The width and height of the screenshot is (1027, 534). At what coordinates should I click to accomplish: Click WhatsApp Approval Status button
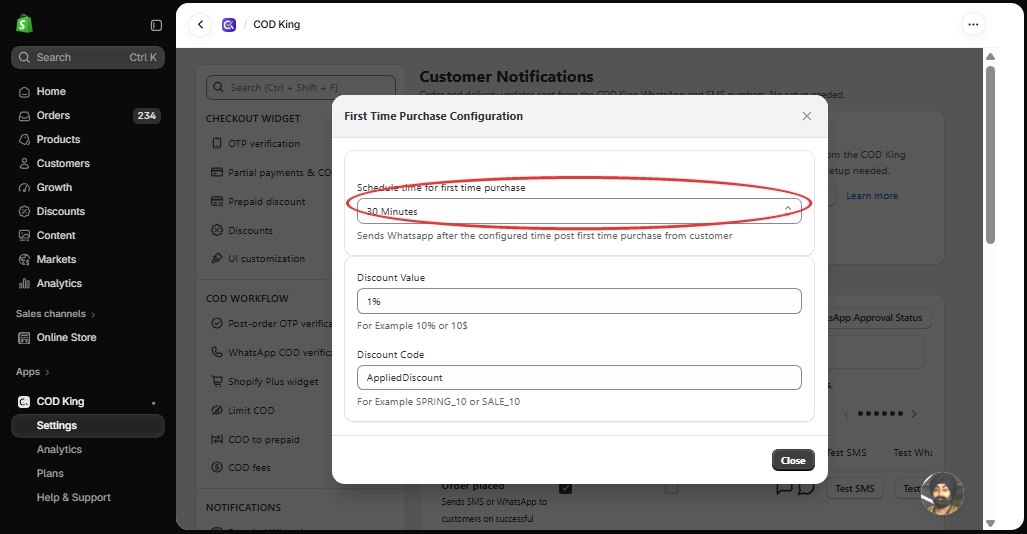[880, 318]
